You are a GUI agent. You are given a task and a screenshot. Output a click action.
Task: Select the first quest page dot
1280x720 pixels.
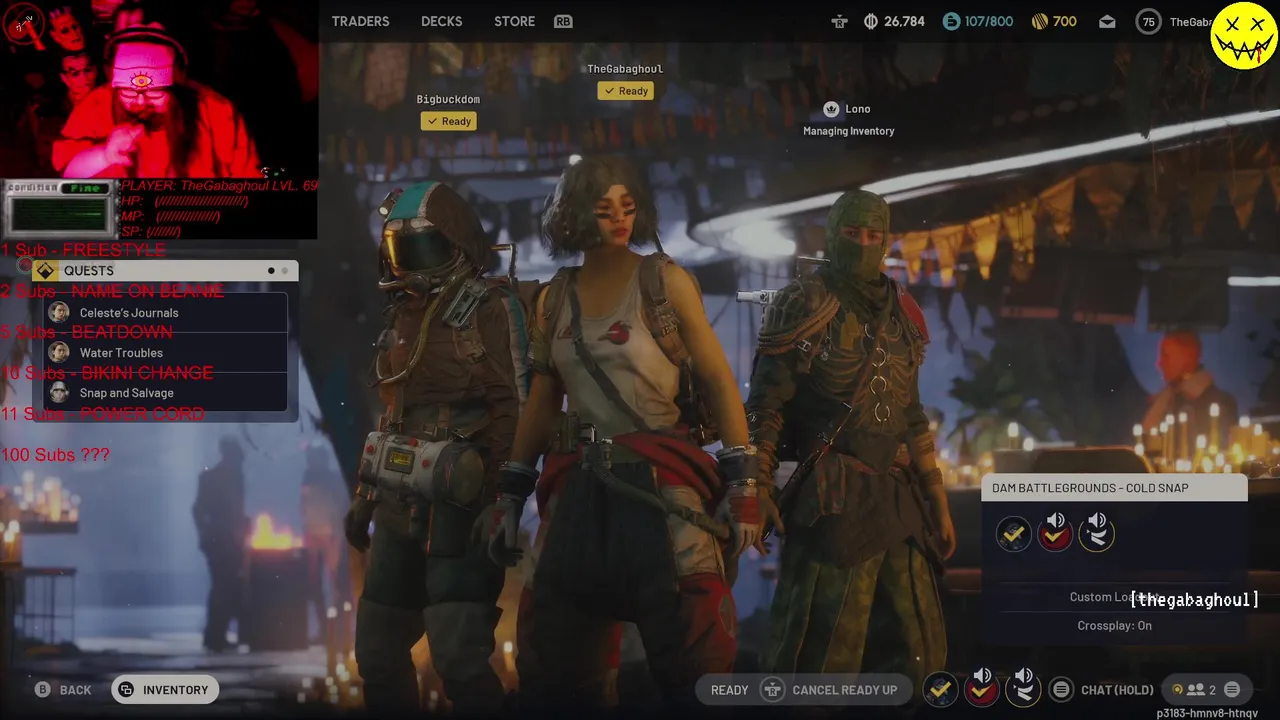pyautogui.click(x=271, y=271)
